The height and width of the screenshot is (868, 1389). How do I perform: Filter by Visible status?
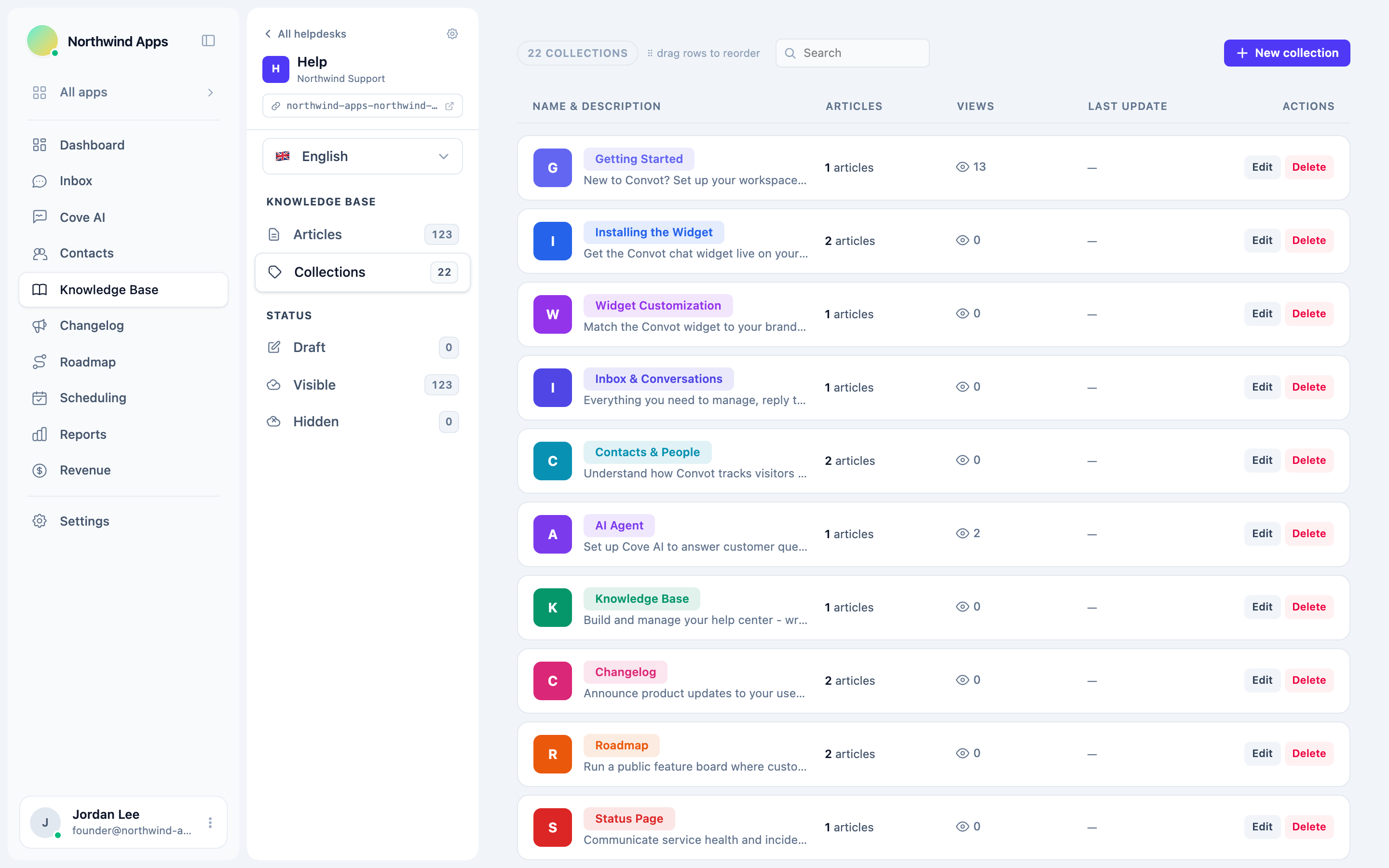pos(363,385)
